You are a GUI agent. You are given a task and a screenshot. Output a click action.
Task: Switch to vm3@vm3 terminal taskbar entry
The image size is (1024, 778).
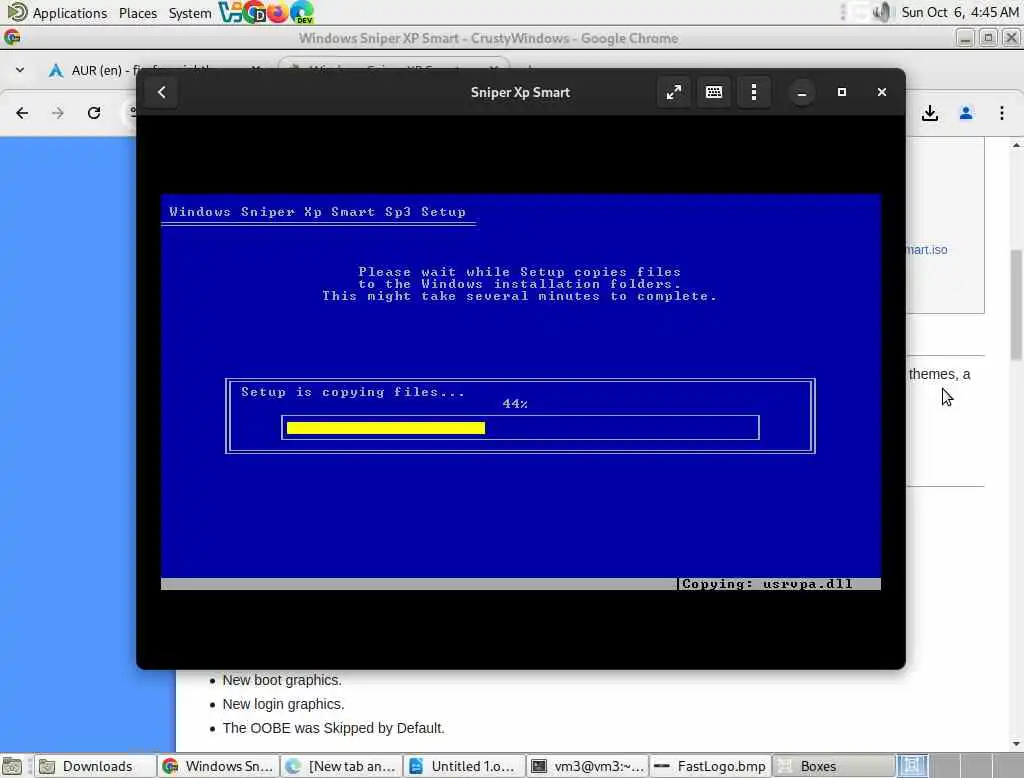click(x=588, y=766)
